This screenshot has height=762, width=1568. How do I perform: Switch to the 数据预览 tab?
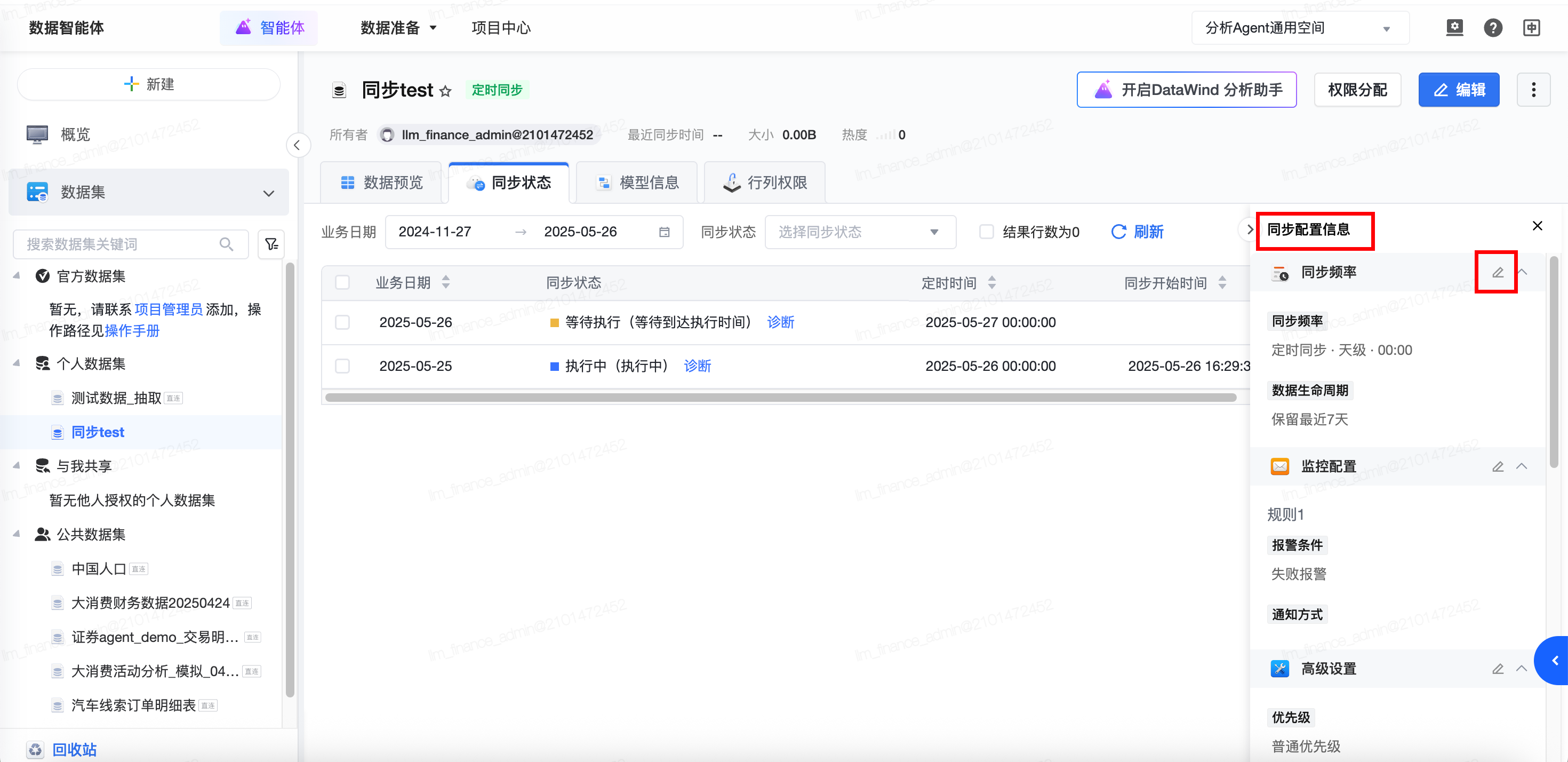381,182
